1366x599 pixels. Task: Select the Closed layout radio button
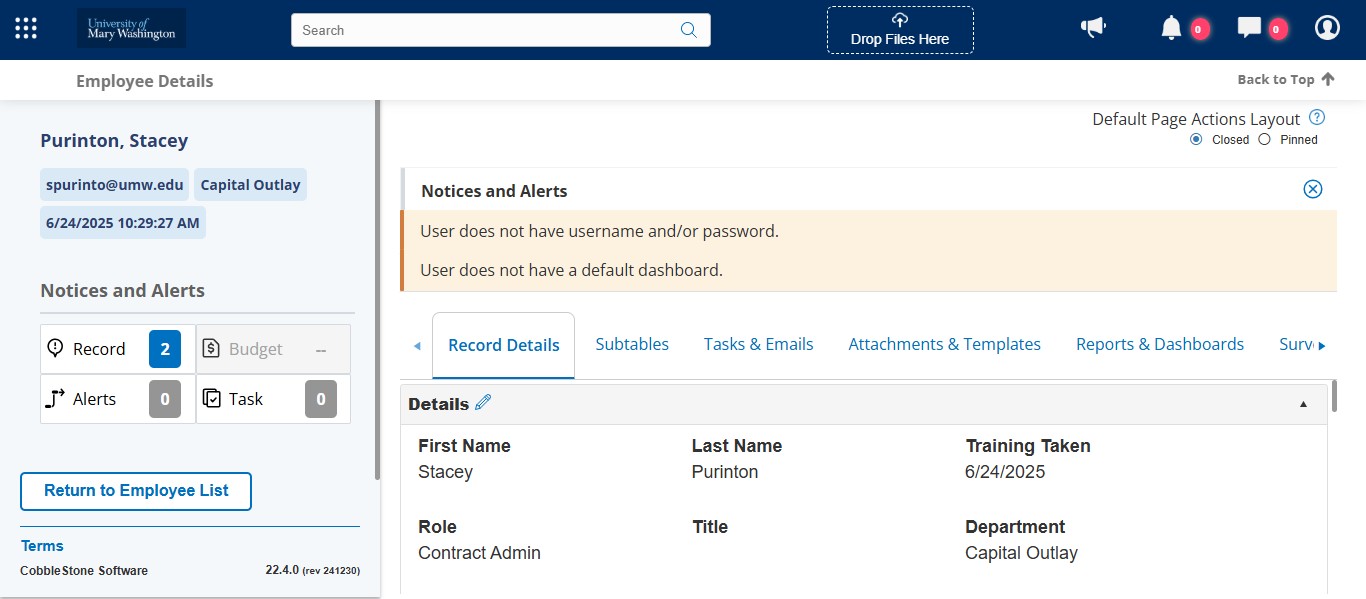[1196, 139]
